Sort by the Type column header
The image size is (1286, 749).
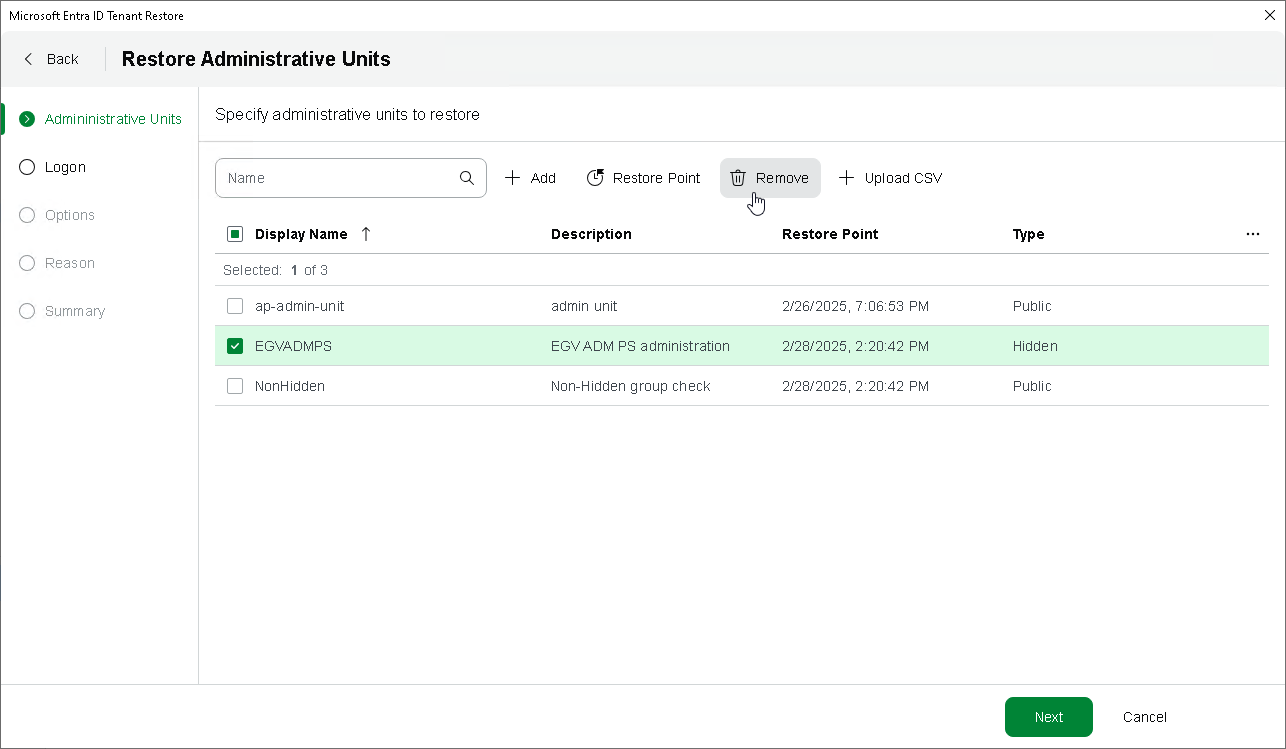pos(1028,234)
